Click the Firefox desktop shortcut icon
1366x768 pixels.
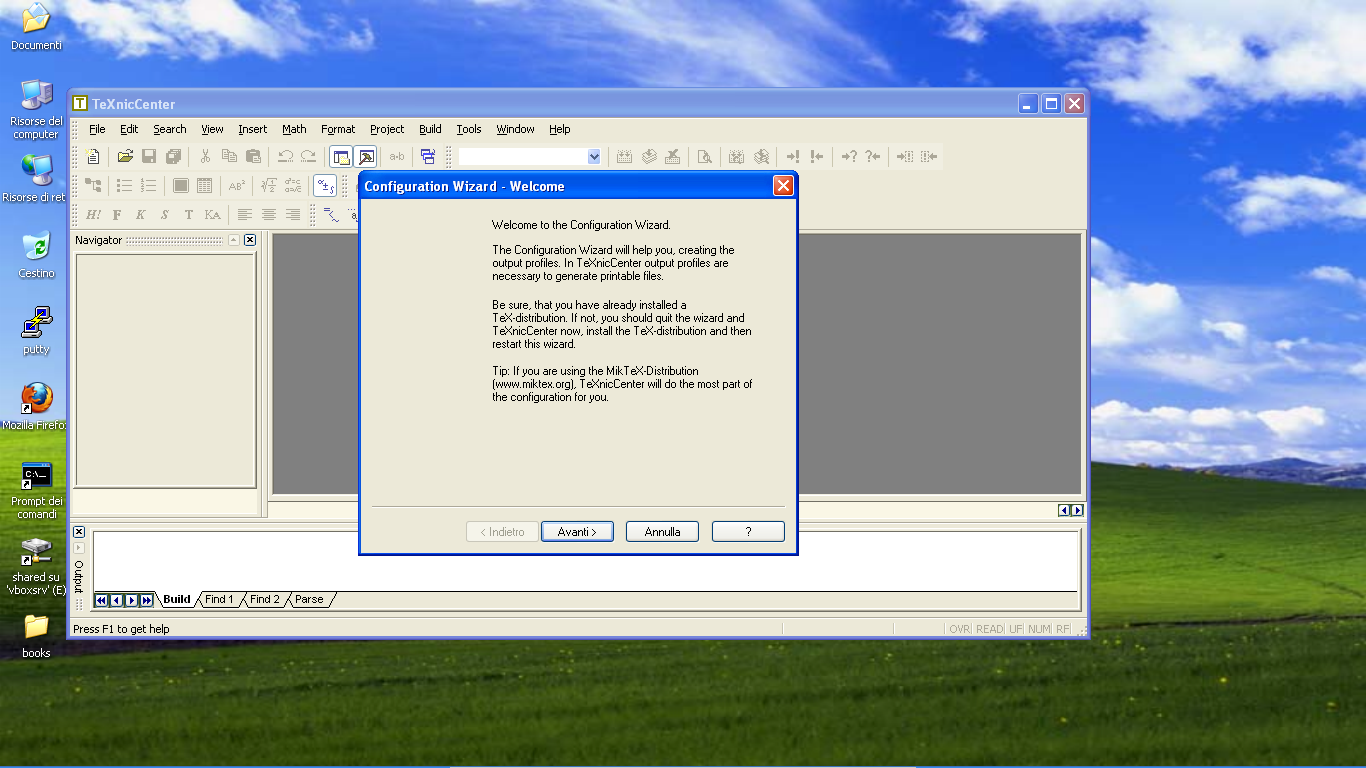(36, 398)
